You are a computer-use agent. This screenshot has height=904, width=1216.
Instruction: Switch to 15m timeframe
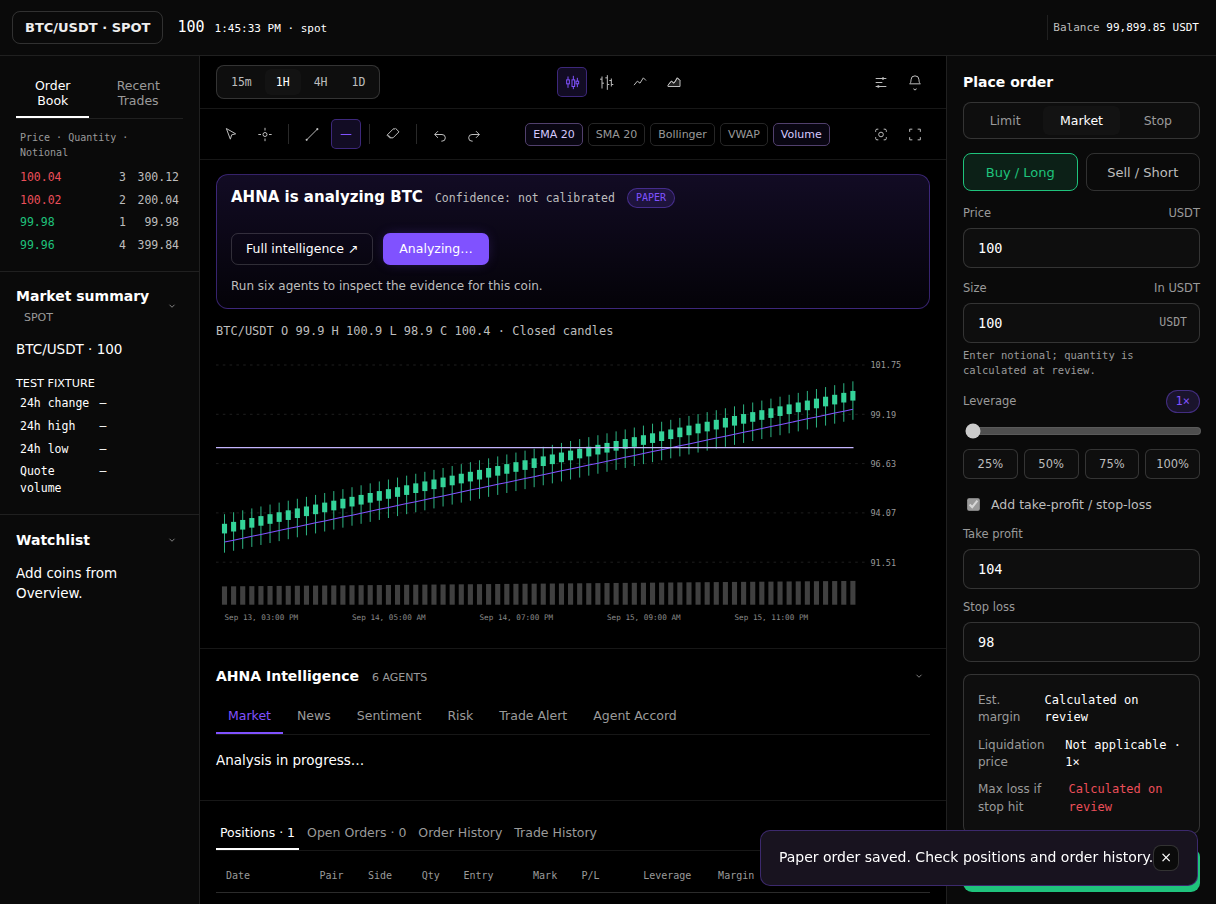click(241, 82)
